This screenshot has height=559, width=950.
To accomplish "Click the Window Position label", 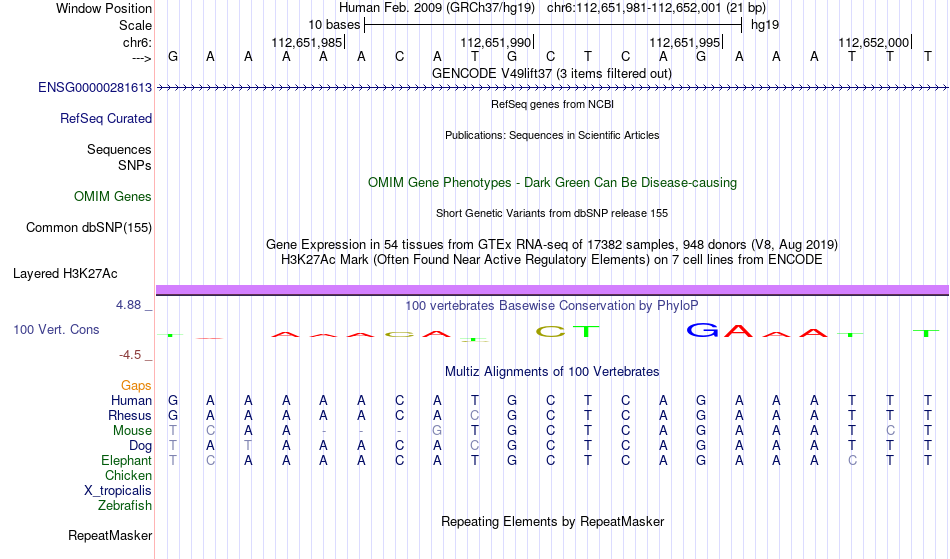I will click(x=104, y=8).
